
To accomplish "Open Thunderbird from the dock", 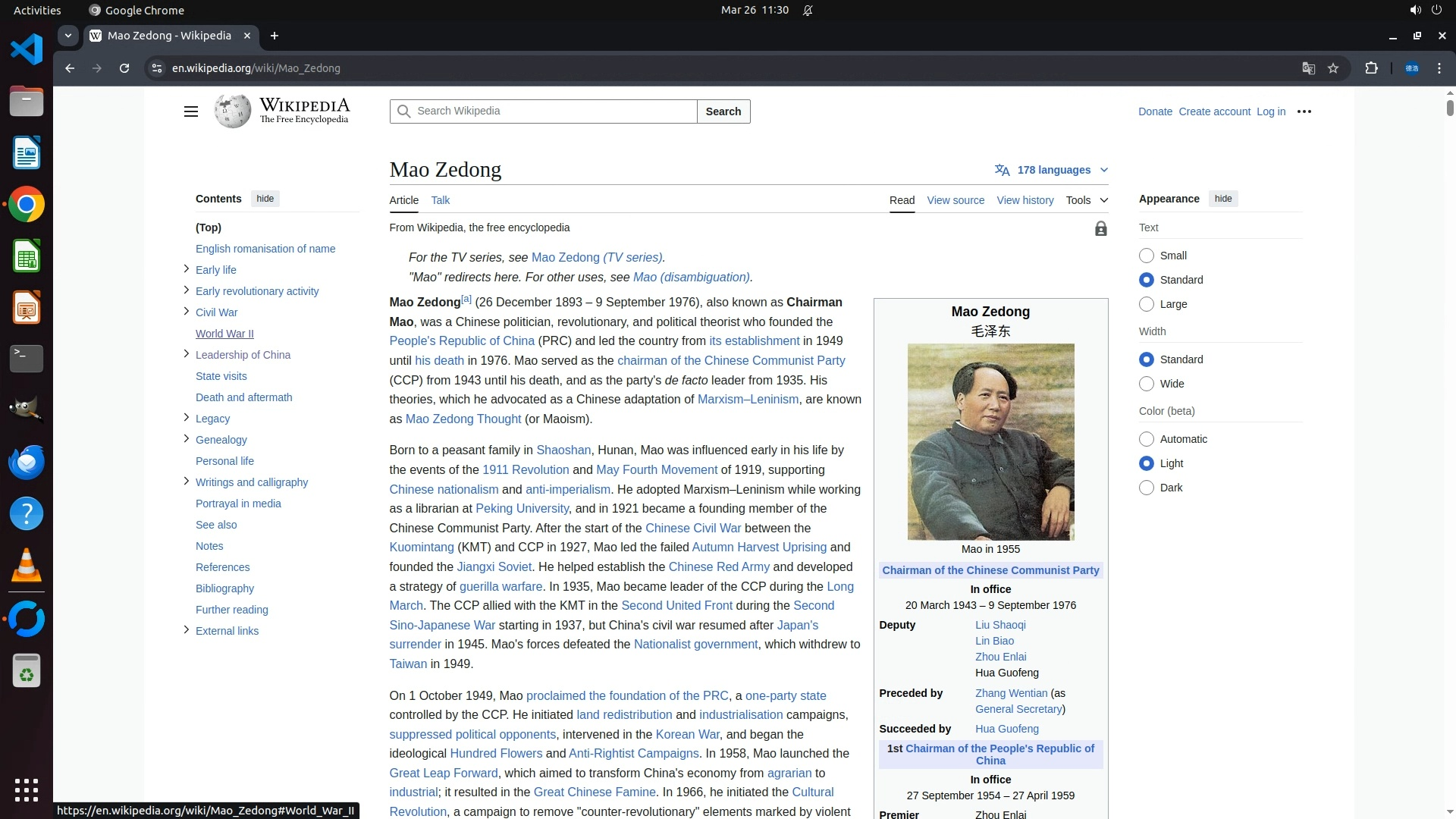I will click(27, 462).
